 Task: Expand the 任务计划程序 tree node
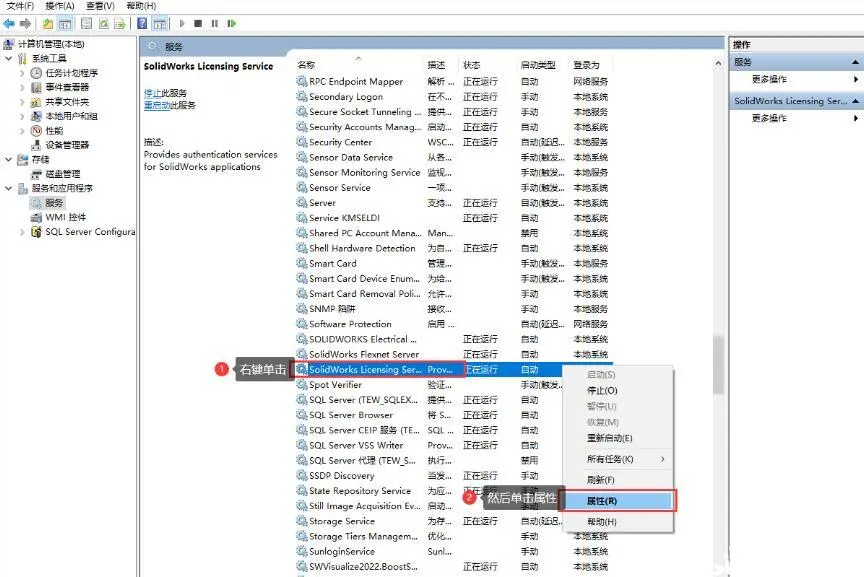click(22, 73)
